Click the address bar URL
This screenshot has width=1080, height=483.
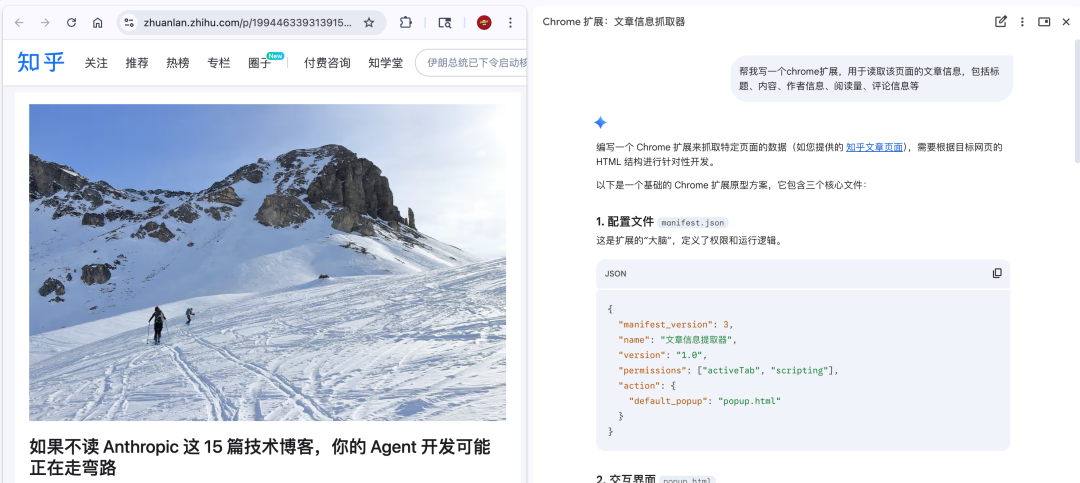click(x=248, y=23)
